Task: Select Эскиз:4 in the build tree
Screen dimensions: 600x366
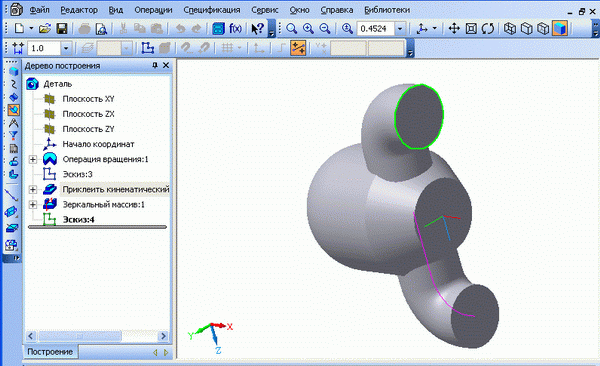Action: click(78, 220)
